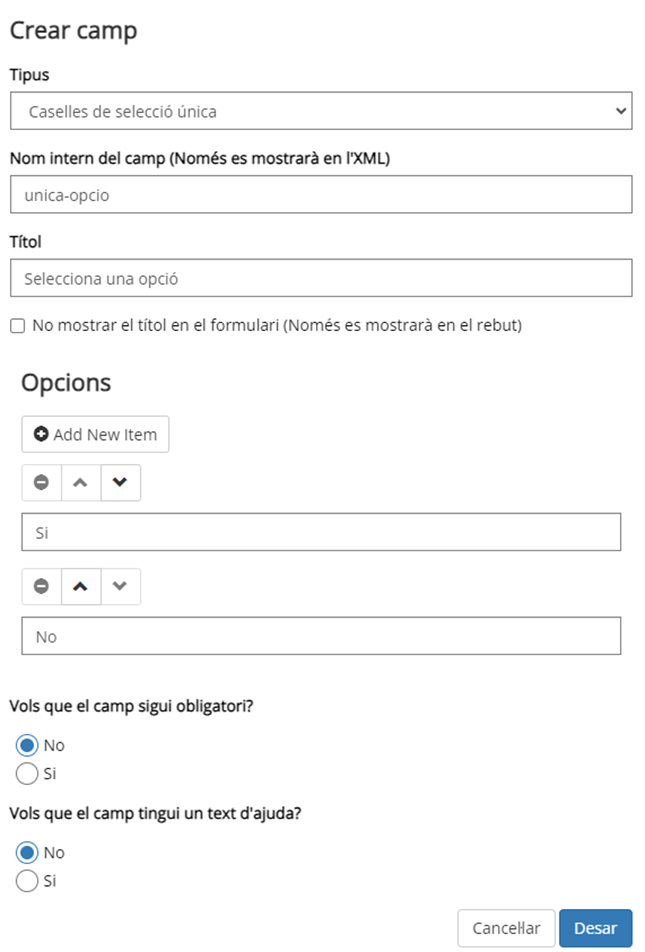Click the Tipus dropdown chevron arrow
Screen dimensions: 645x952
(x=620, y=111)
